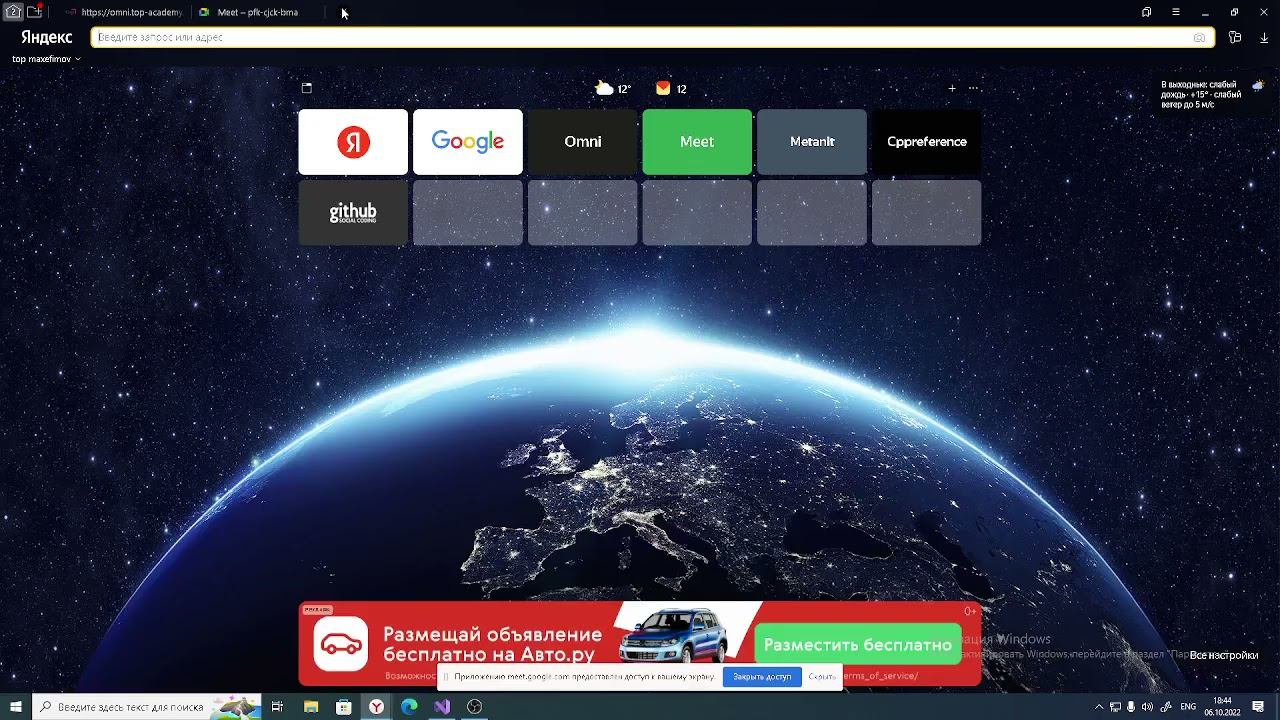Click the Яндекс logo in toolbar
This screenshot has height=720, width=1280.
tap(46, 37)
